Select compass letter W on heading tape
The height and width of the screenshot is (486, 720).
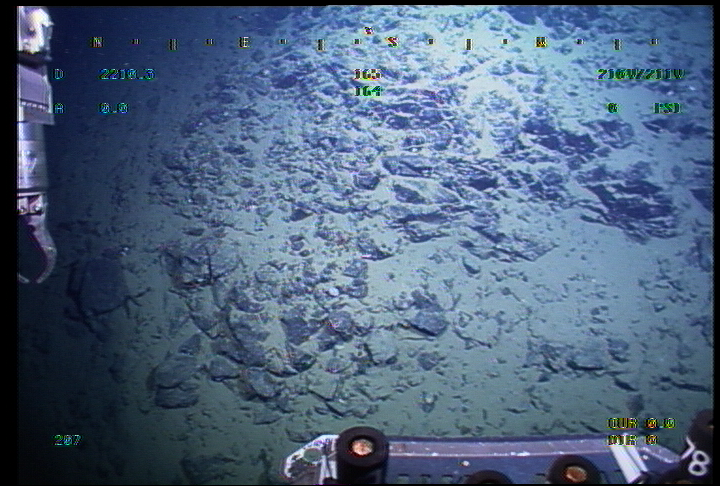[x=541, y=43]
